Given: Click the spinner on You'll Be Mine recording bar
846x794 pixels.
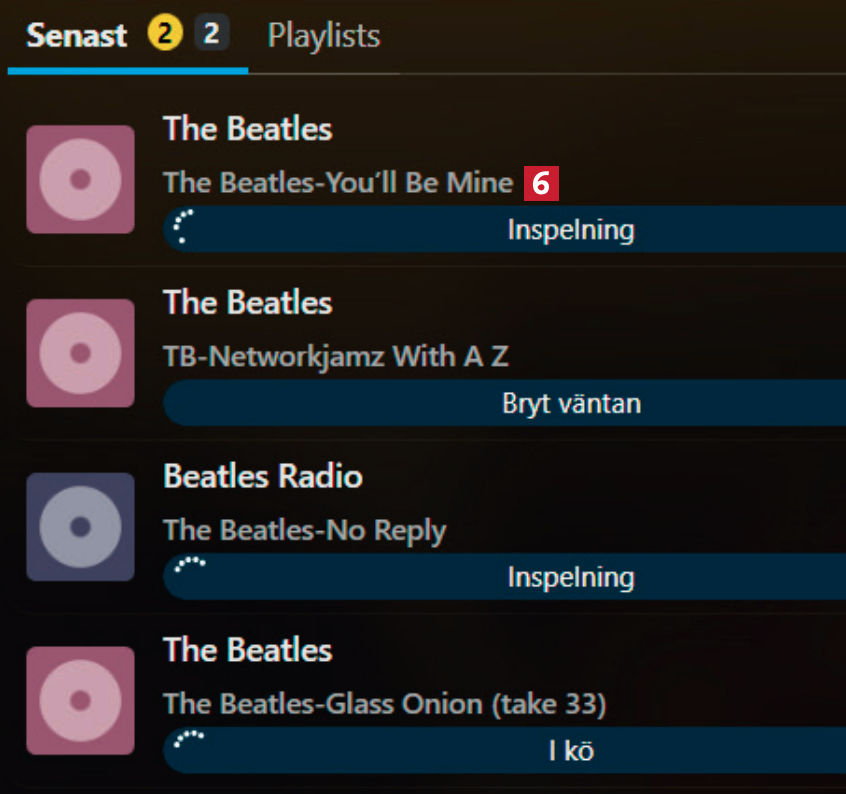Looking at the screenshot, I should [x=182, y=229].
